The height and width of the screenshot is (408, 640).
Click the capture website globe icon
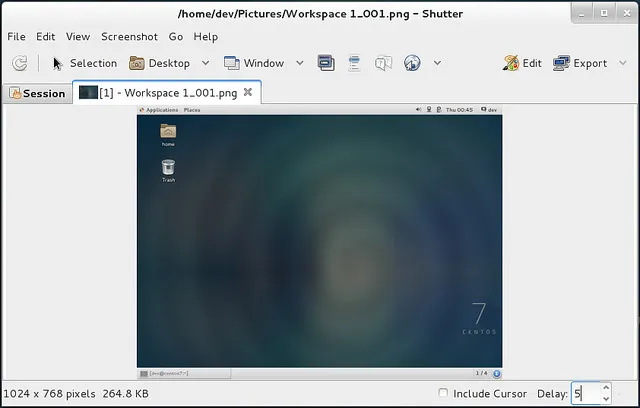pyautogui.click(x=412, y=63)
